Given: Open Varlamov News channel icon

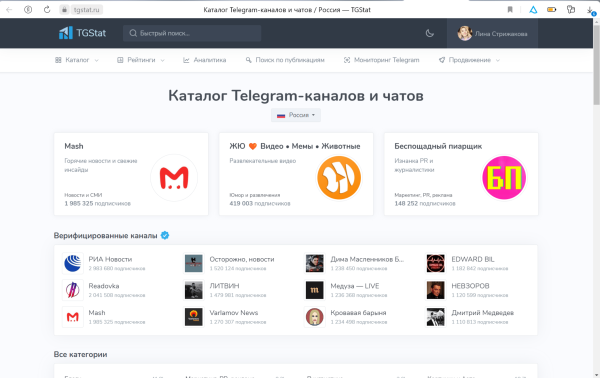Looking at the screenshot, I should tap(194, 317).
